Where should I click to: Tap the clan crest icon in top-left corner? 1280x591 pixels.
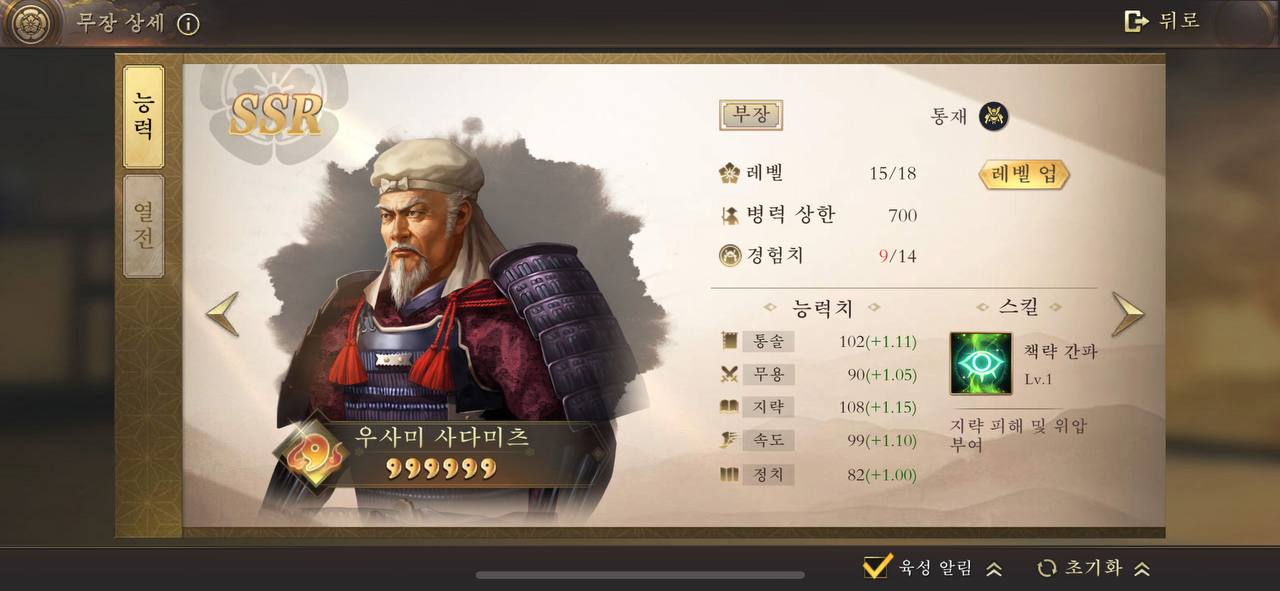pos(29,22)
